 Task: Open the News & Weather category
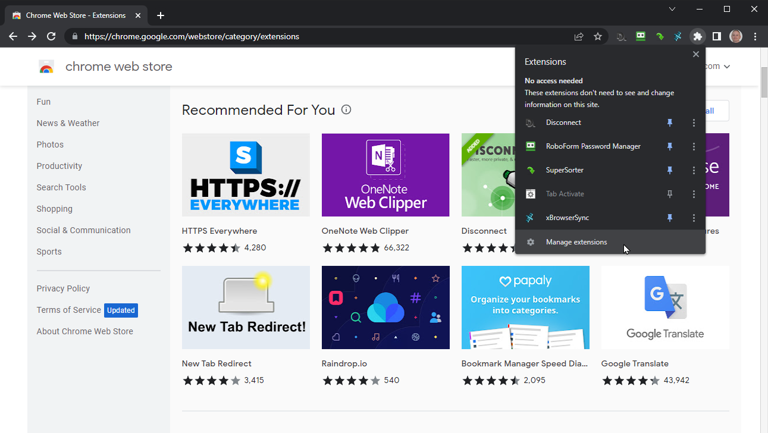(68, 123)
